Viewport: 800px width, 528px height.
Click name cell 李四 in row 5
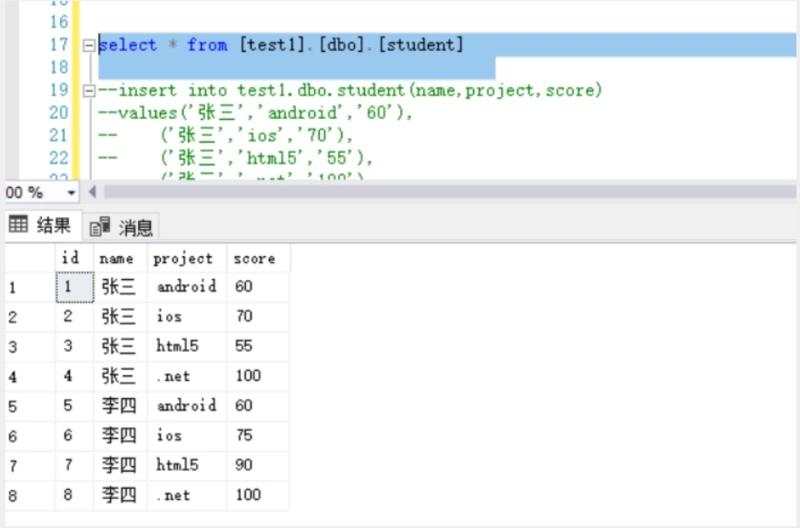[x=120, y=406]
